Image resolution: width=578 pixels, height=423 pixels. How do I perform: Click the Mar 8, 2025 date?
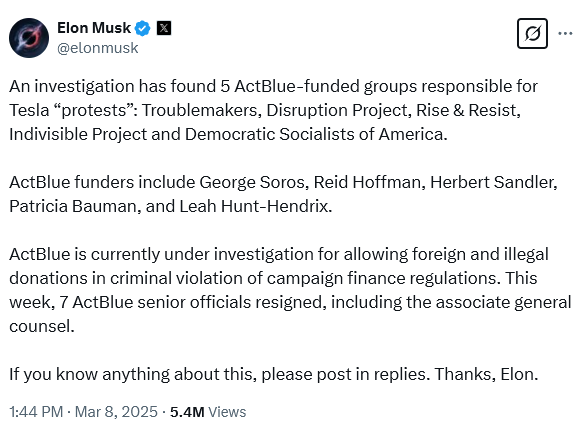click(116, 412)
